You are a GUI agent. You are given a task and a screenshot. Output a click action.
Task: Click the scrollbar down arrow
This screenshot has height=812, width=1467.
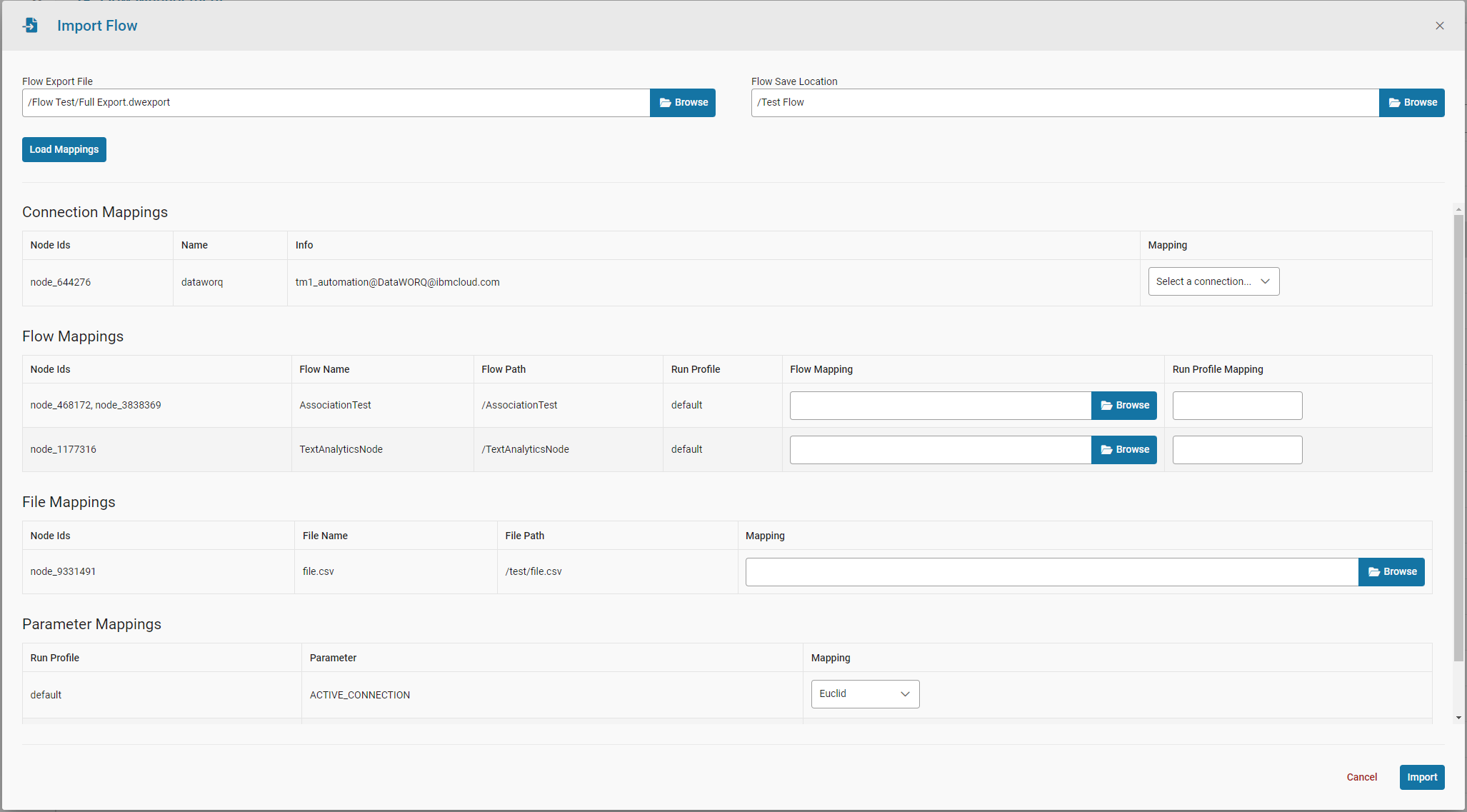1458,718
